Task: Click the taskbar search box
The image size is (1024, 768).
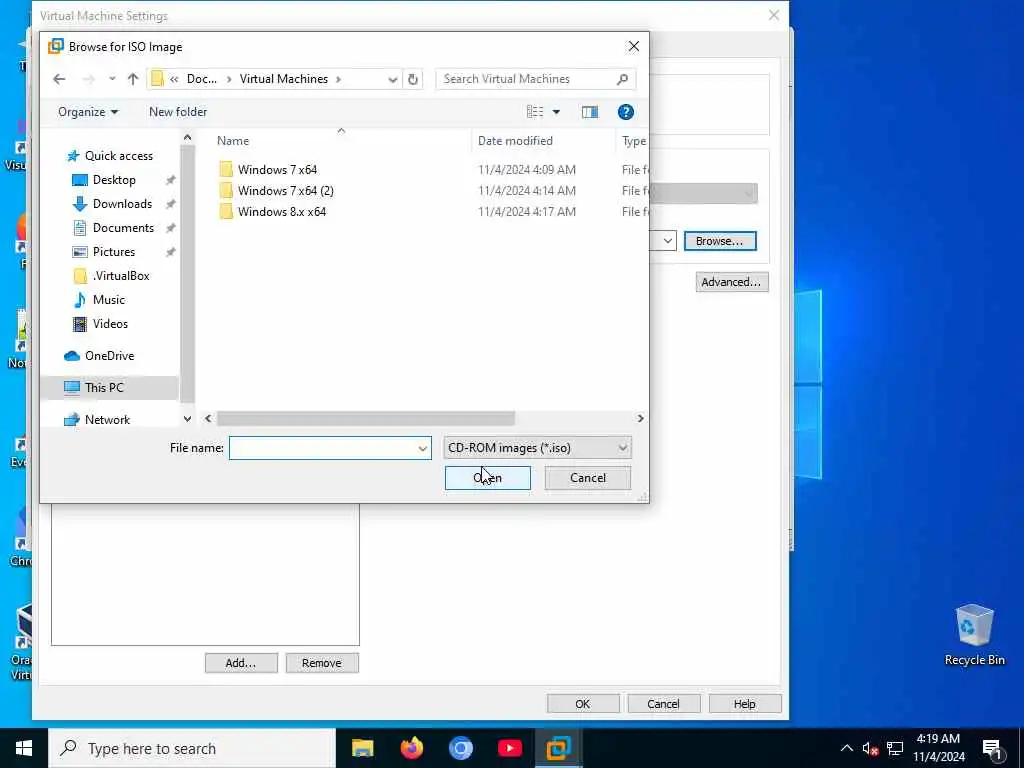Action: [x=192, y=748]
